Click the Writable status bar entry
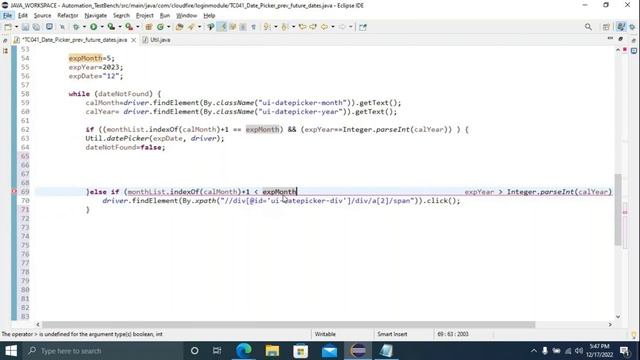This screenshot has height=360, width=640. click(x=325, y=334)
